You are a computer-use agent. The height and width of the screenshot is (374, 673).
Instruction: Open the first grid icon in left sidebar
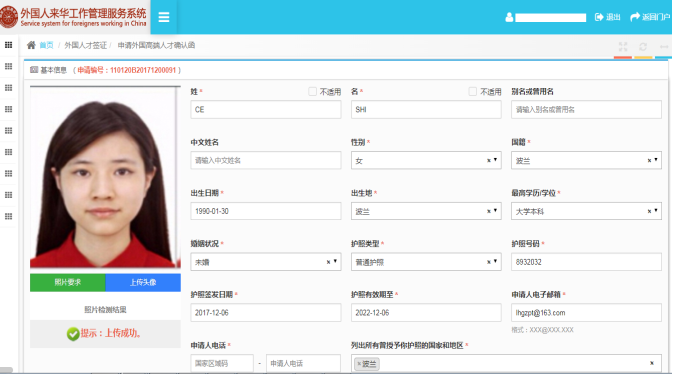(8, 45)
